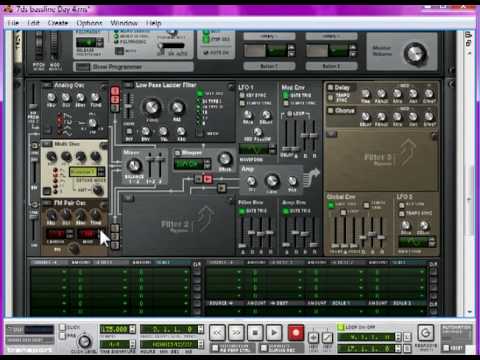This screenshot has width=480, height=360.
Task: Click the Show Programmer button
Action: click(82, 67)
